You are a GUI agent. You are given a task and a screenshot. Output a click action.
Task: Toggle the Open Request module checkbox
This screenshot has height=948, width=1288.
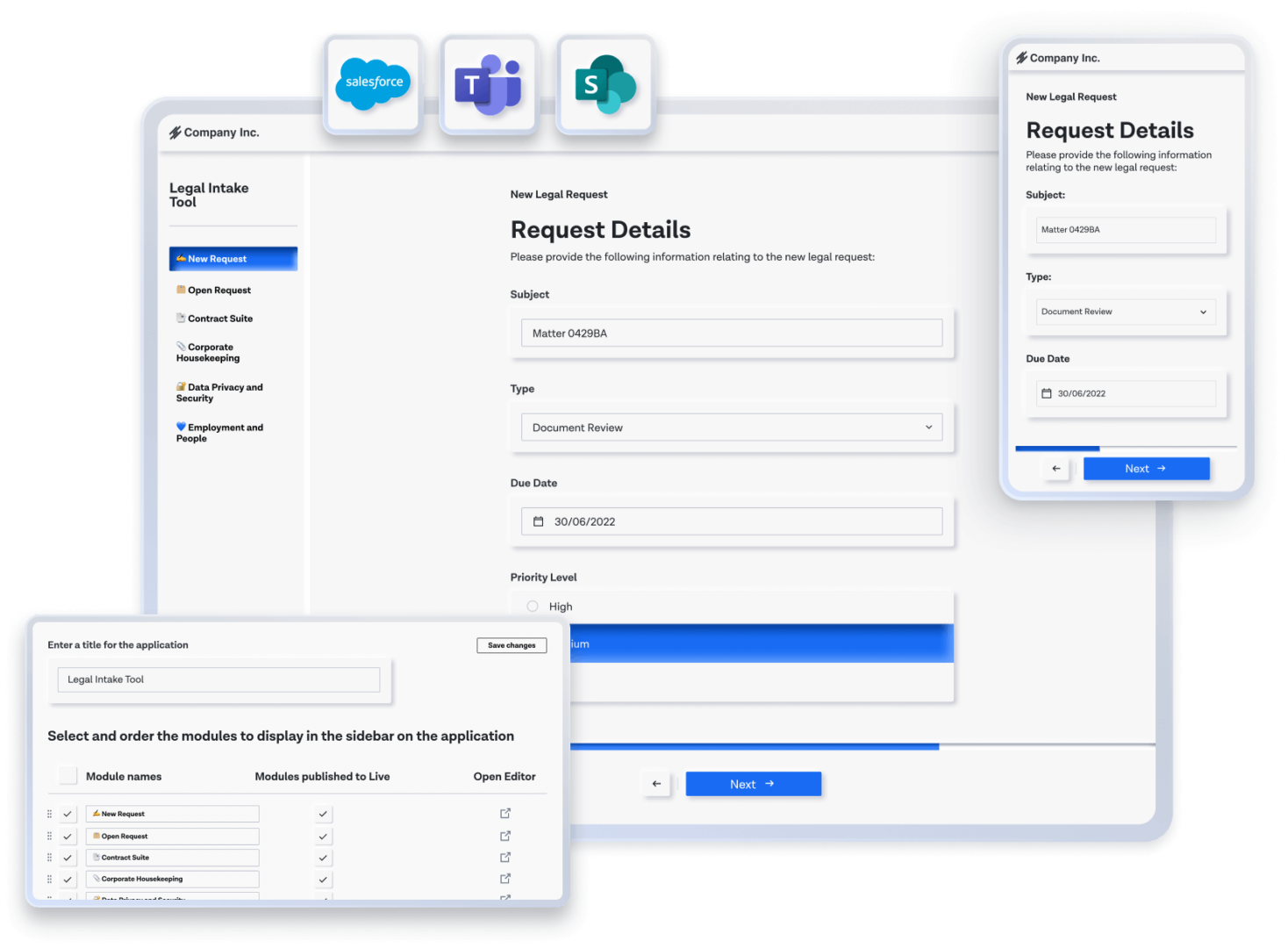click(68, 836)
